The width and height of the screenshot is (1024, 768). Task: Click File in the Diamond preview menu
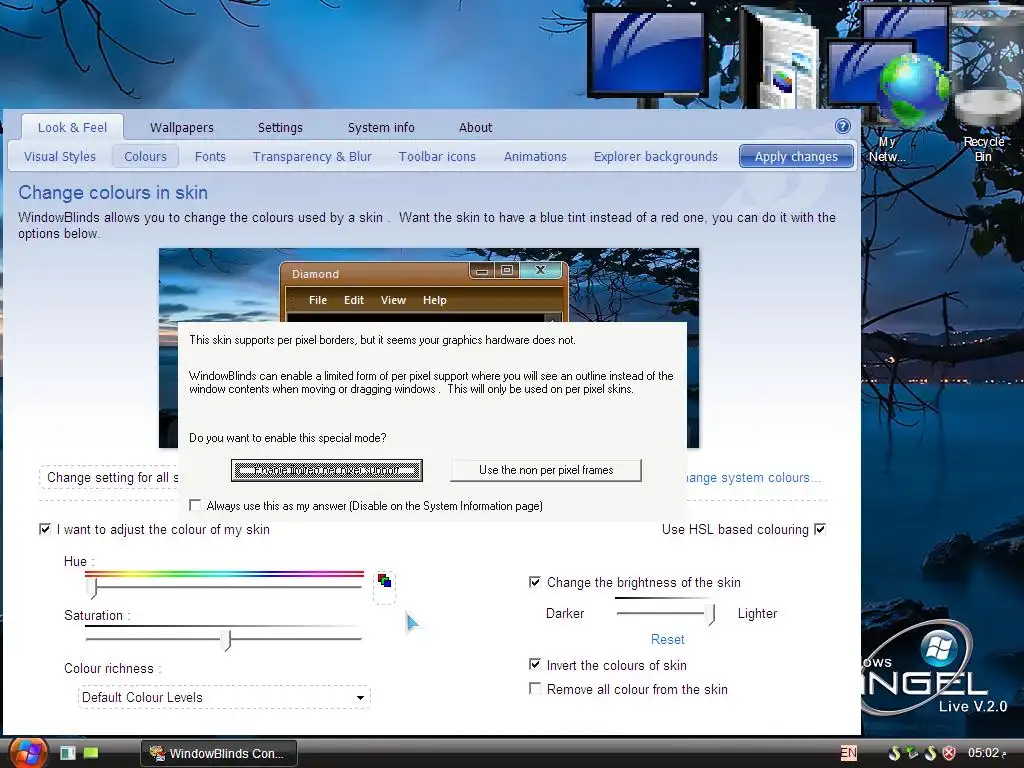pyautogui.click(x=317, y=300)
